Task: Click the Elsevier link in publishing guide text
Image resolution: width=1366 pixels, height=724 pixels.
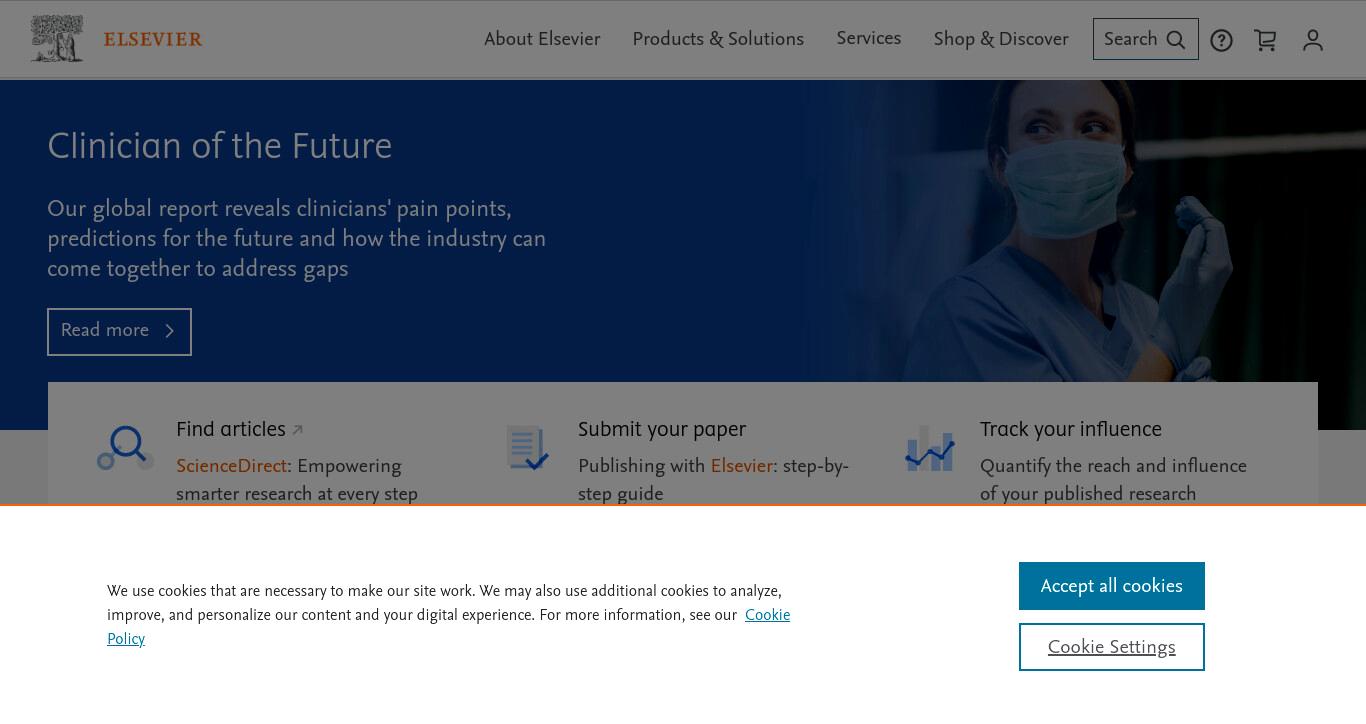Action: coord(741,466)
